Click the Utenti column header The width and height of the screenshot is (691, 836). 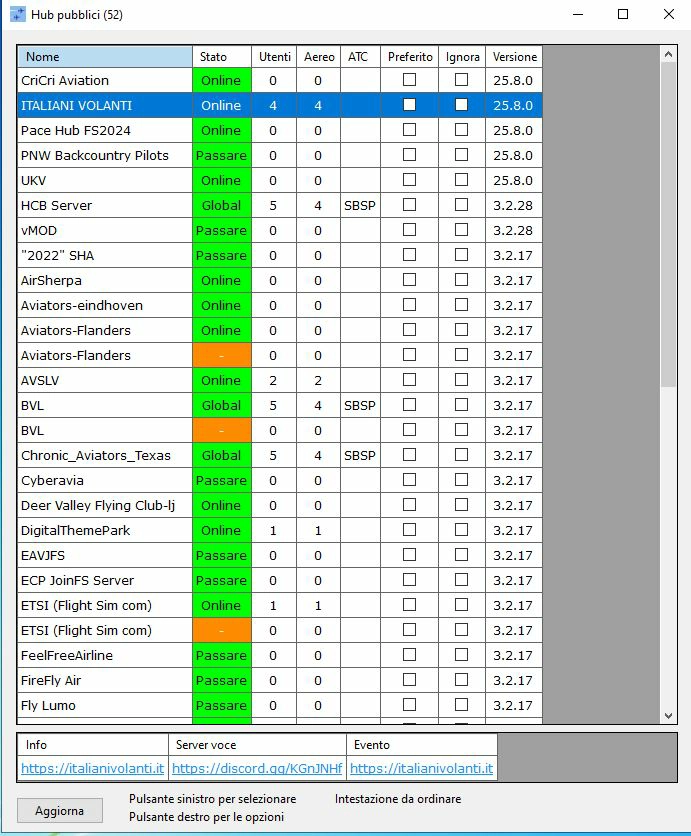(x=274, y=57)
